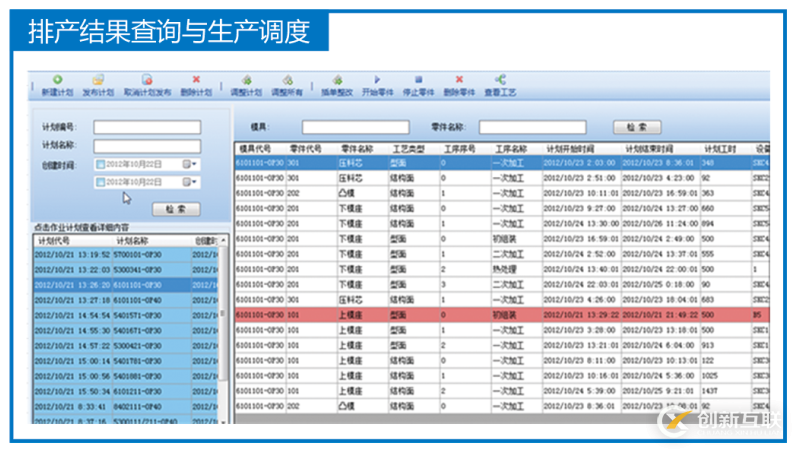Select plan row 6101211-OP30

point(126,391)
